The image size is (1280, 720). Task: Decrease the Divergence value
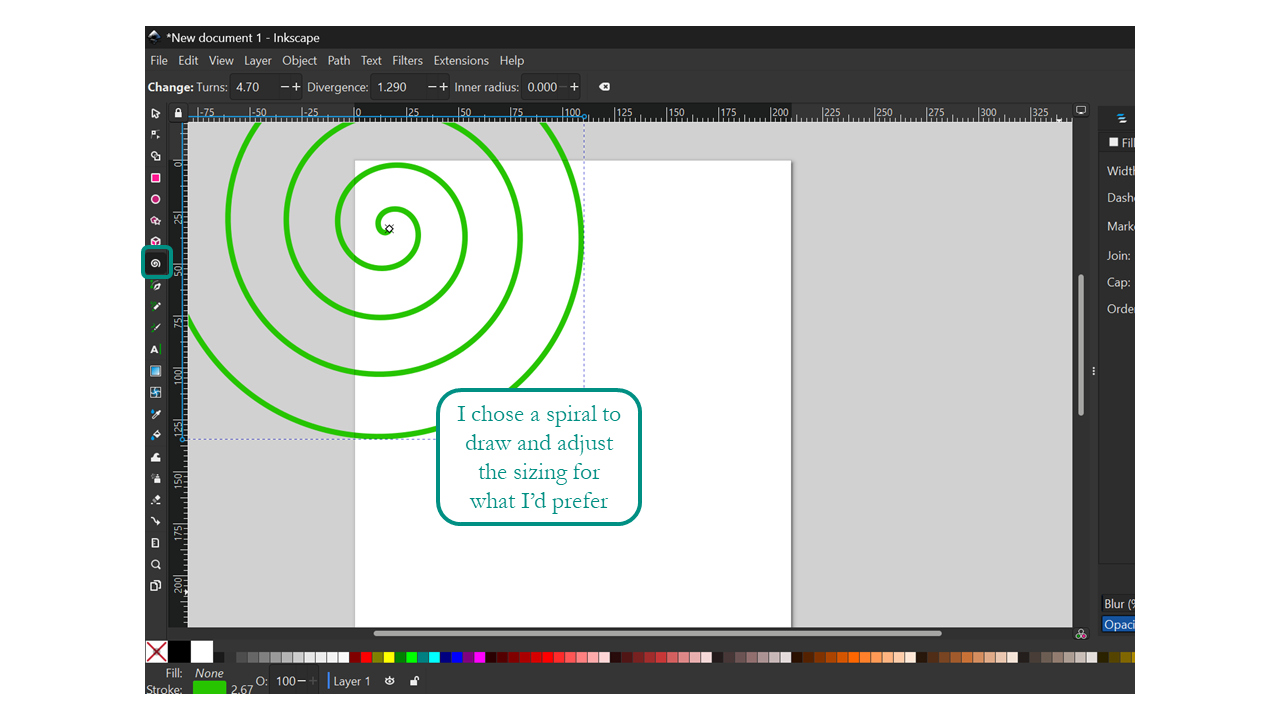(432, 87)
